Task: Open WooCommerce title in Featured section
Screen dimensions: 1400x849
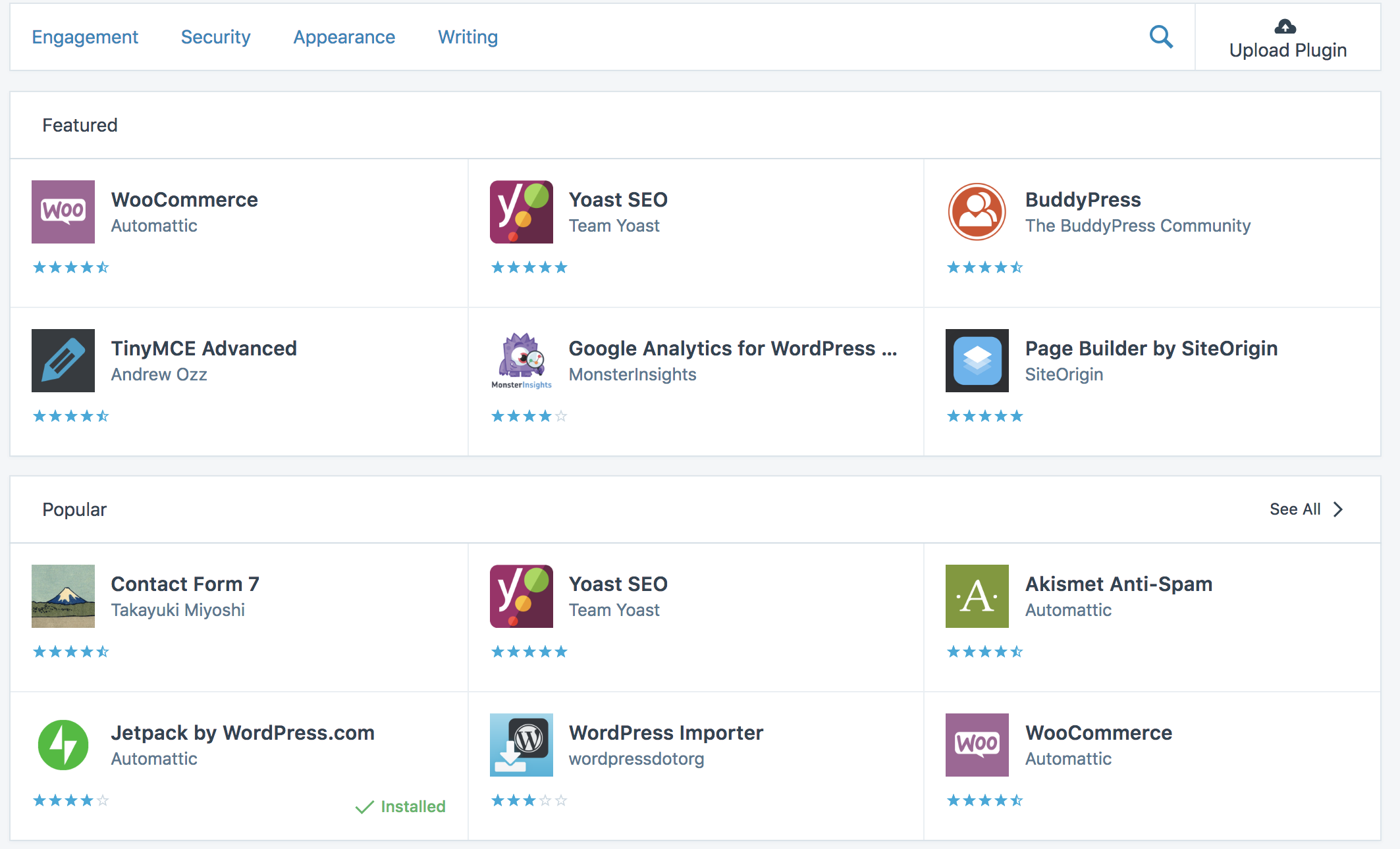Action: (184, 200)
